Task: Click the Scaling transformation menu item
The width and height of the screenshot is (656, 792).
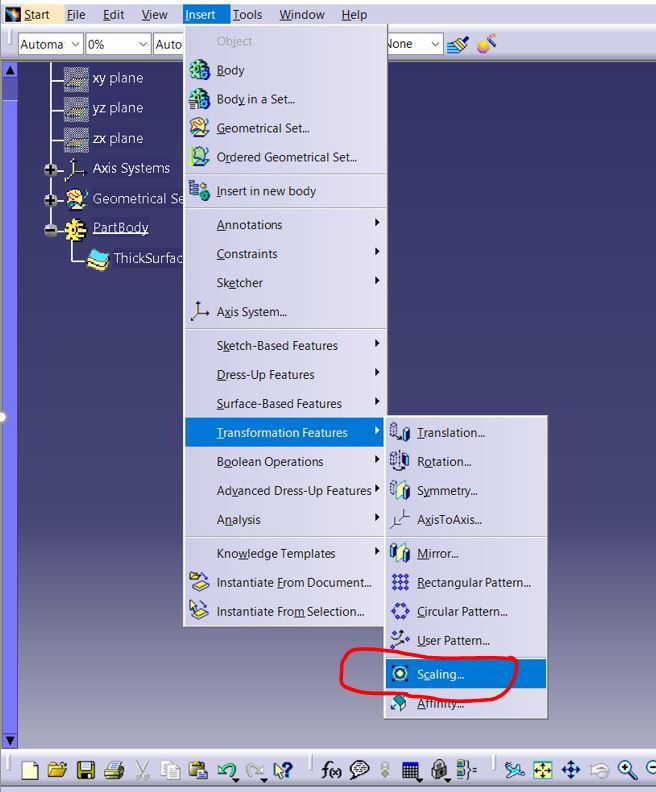Action: [x=440, y=674]
